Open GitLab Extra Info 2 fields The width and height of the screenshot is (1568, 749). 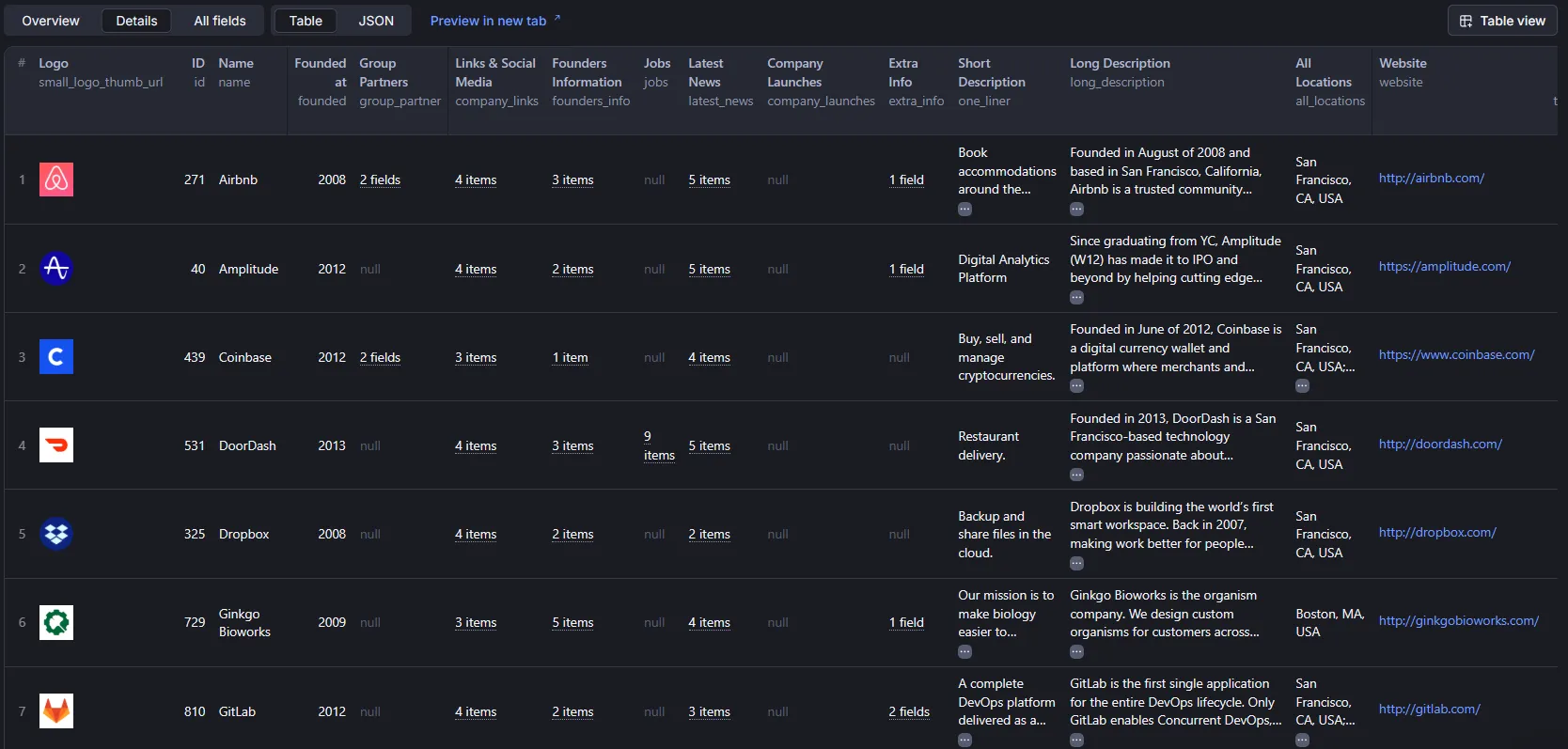pyautogui.click(x=909, y=711)
